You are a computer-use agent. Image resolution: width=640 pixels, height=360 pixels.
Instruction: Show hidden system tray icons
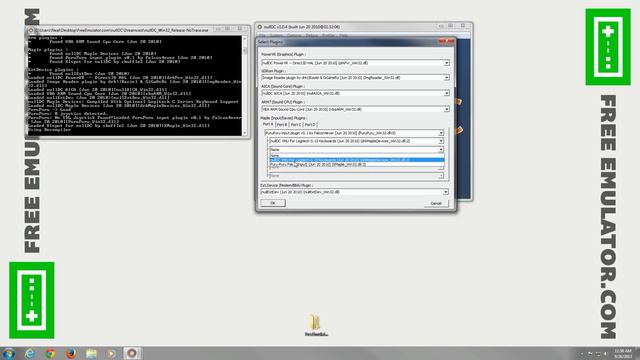(x=581, y=354)
